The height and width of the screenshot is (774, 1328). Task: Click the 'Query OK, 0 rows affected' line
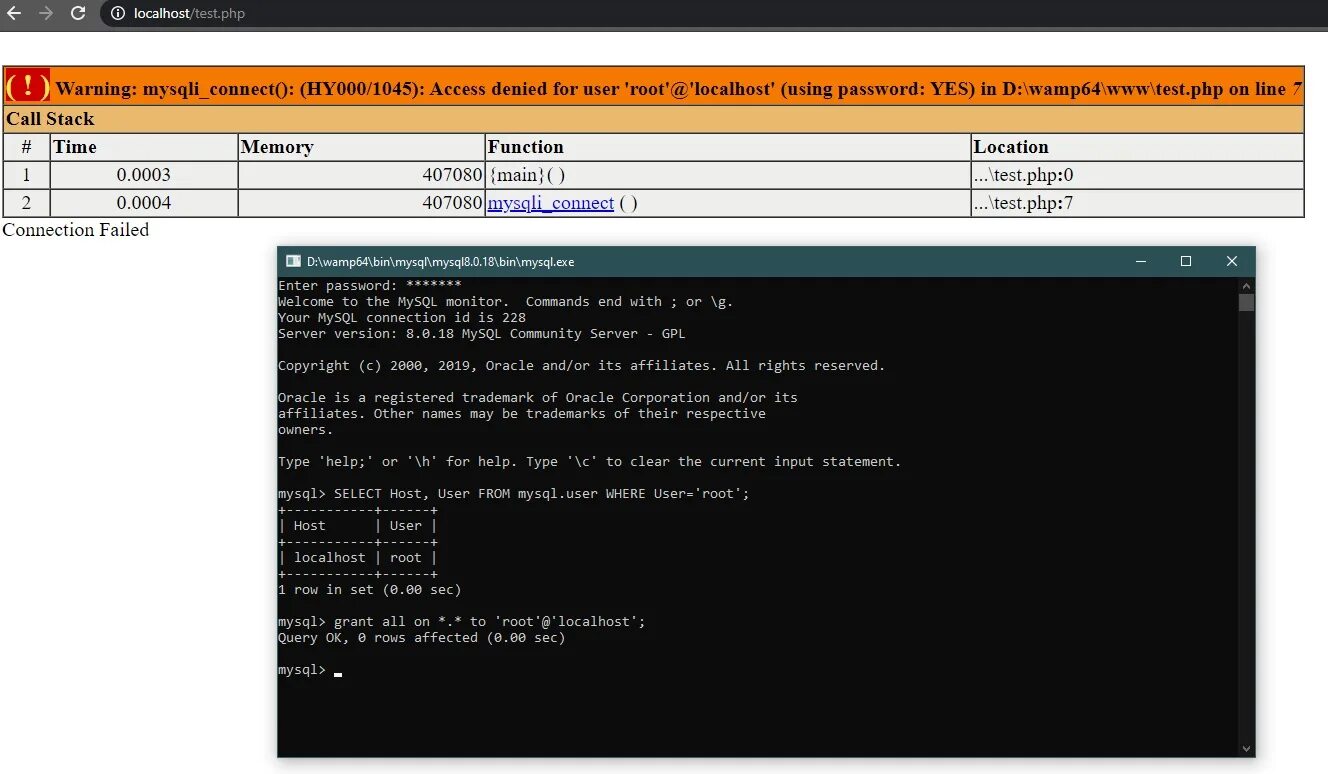tap(421, 638)
